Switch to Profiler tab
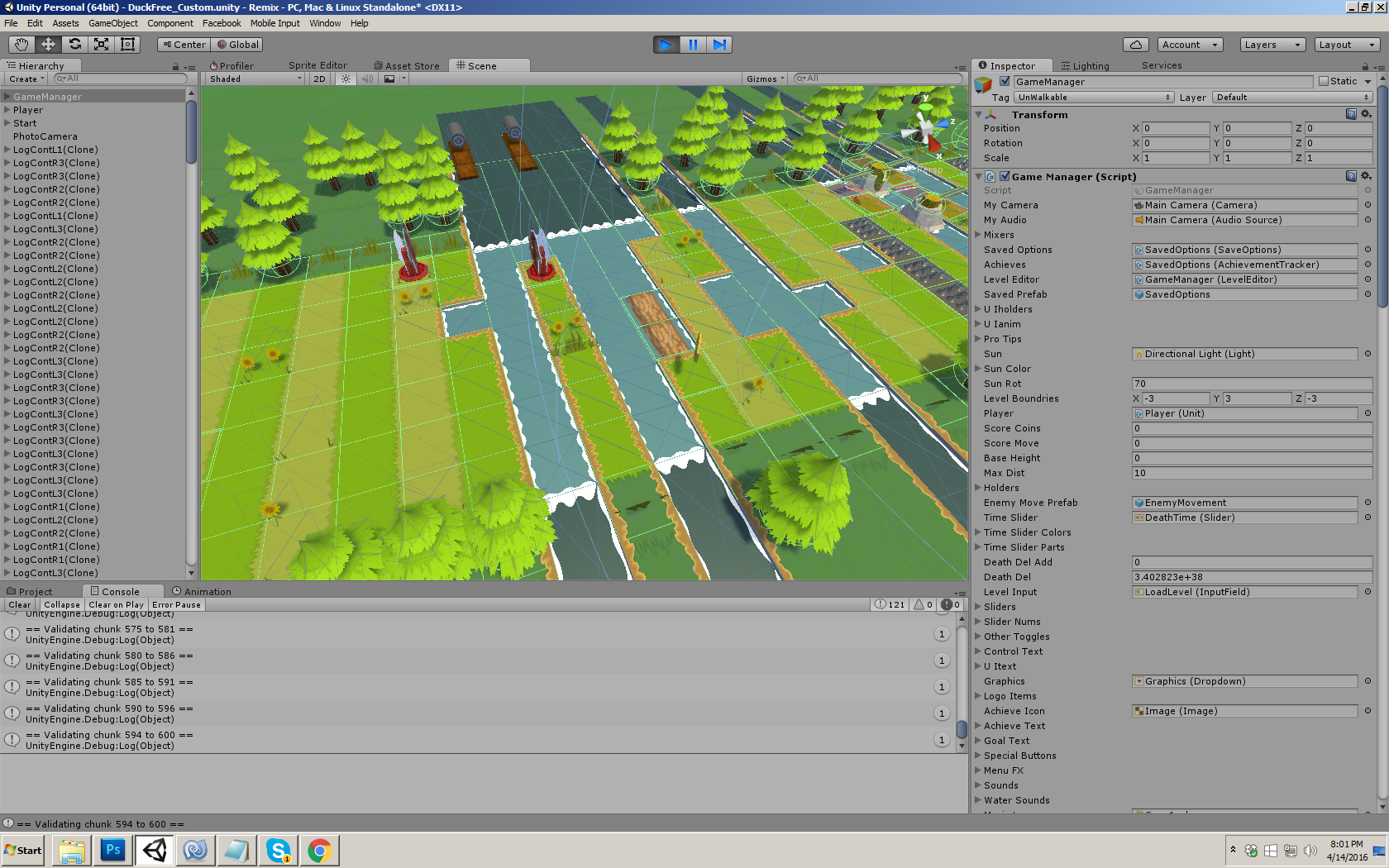Screen dimensions: 1389x868 click(231, 65)
